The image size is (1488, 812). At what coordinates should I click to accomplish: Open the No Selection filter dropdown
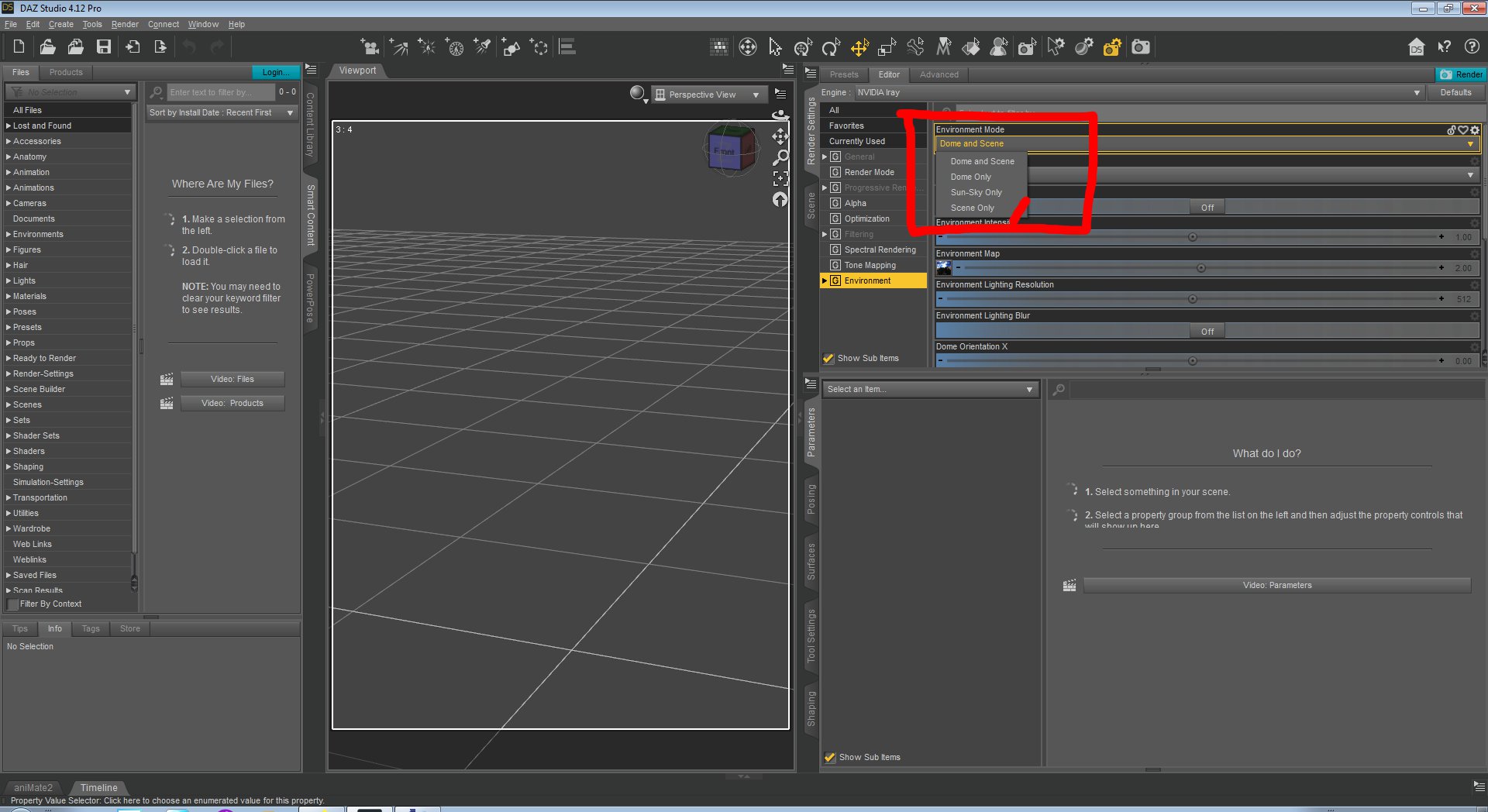[x=71, y=92]
